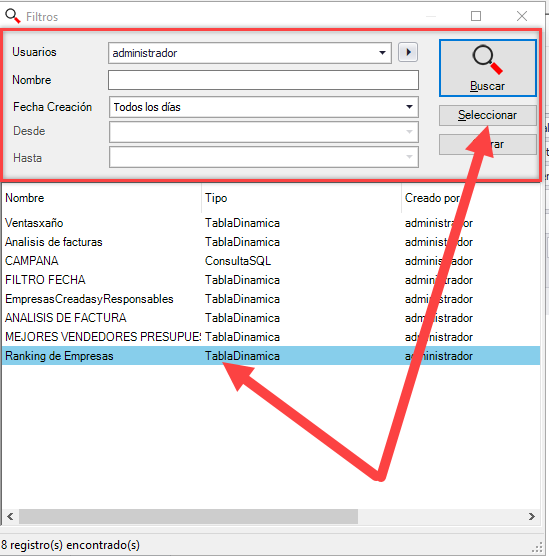Viewport: 549px width, 556px height.
Task: Sort by the Tipo column header
Action: 301,198
